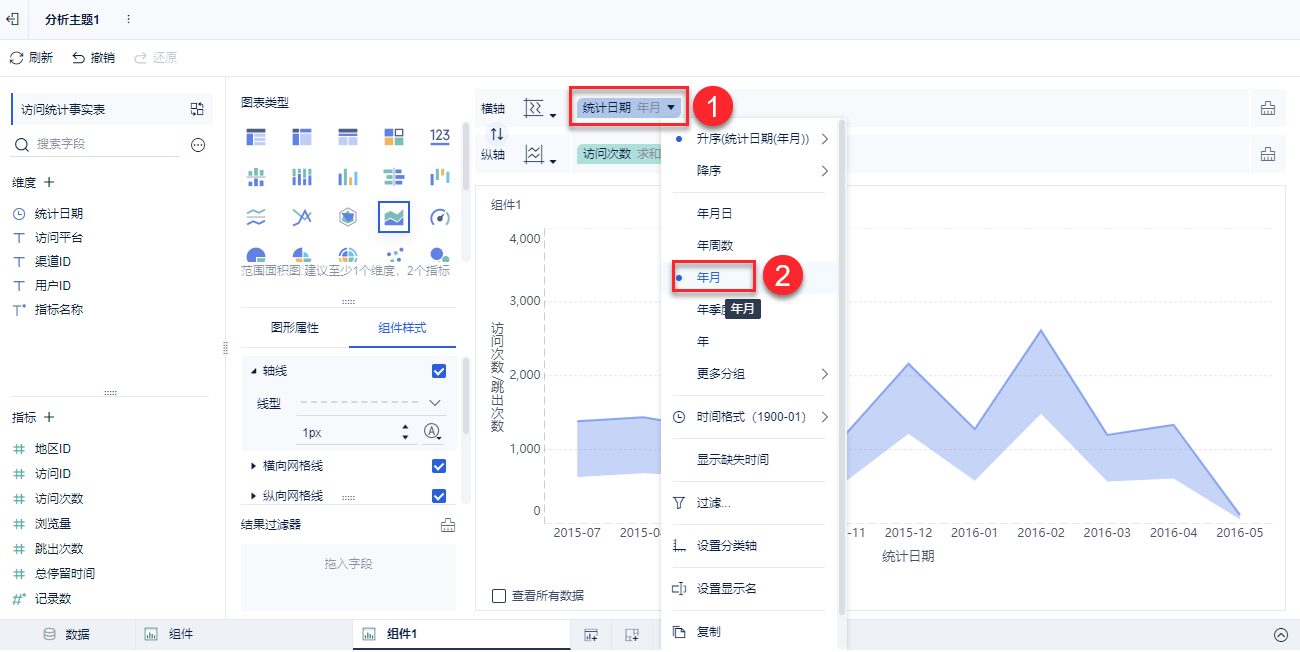Choose the 123 KPI indicator card chart icon
This screenshot has height=652, width=1300.
point(440,136)
